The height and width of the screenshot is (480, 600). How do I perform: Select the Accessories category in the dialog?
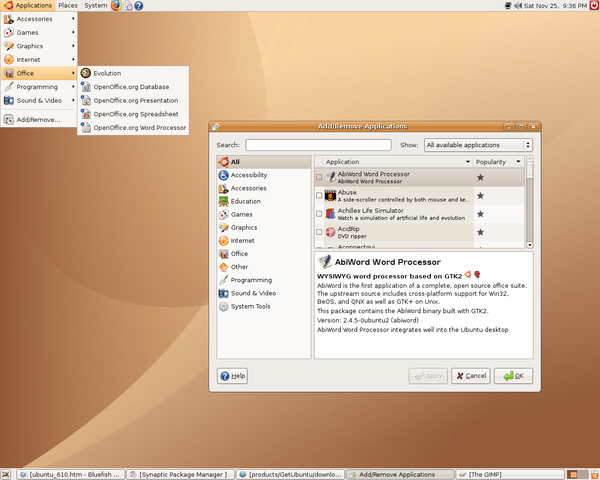coord(264,188)
